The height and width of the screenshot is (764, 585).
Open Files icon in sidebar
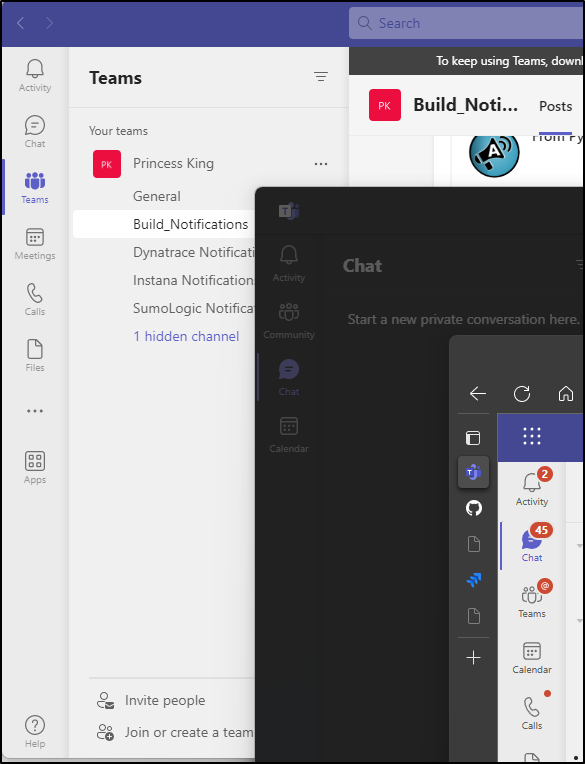[x=35, y=356]
